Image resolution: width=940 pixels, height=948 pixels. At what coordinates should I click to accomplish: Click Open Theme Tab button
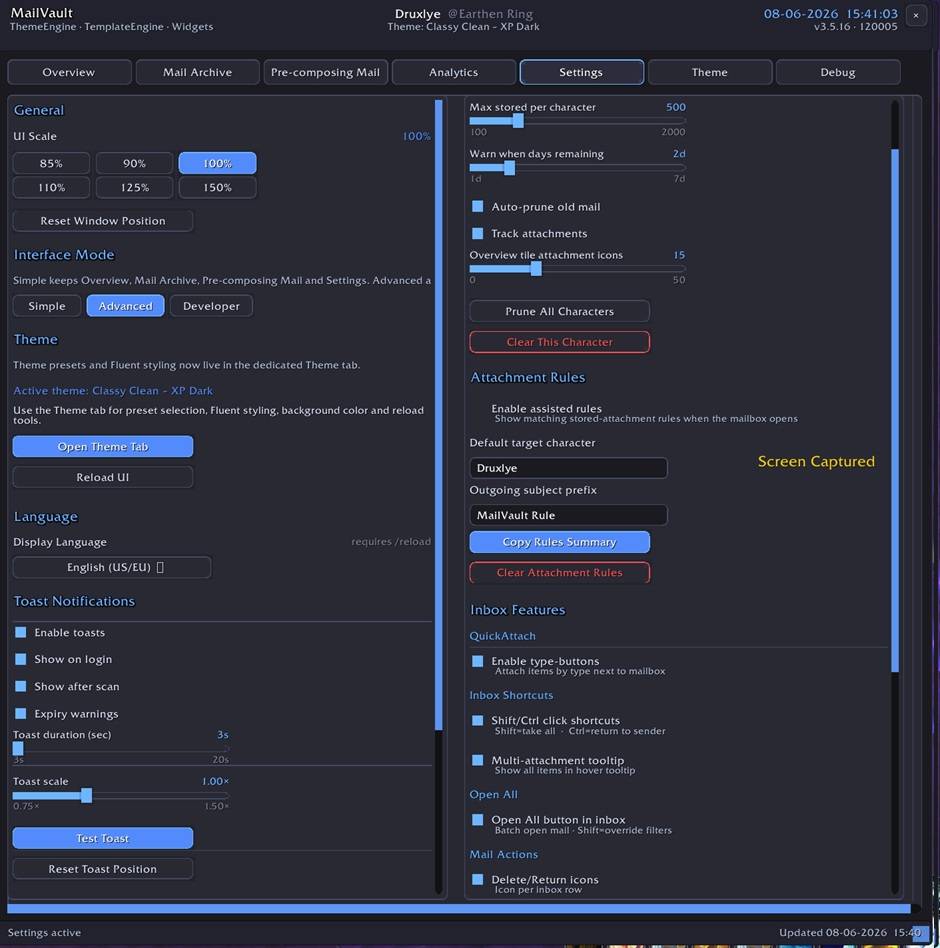click(103, 447)
